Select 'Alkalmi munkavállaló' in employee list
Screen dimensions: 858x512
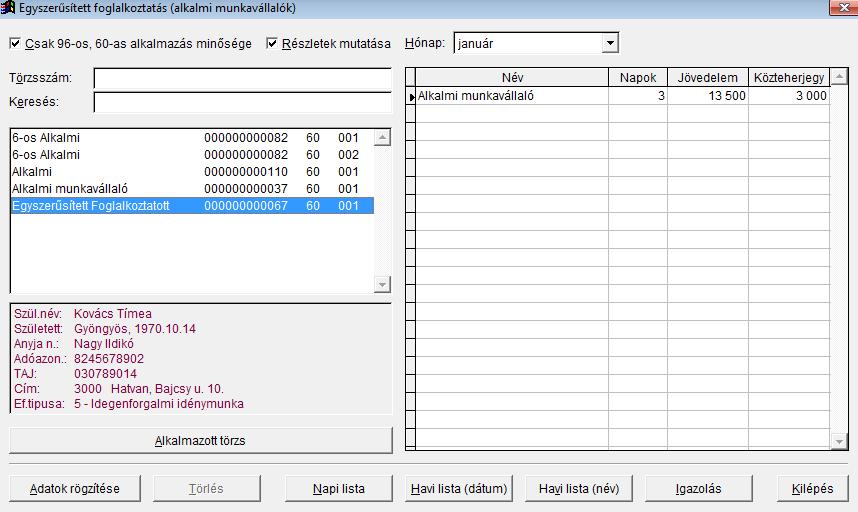click(192, 189)
